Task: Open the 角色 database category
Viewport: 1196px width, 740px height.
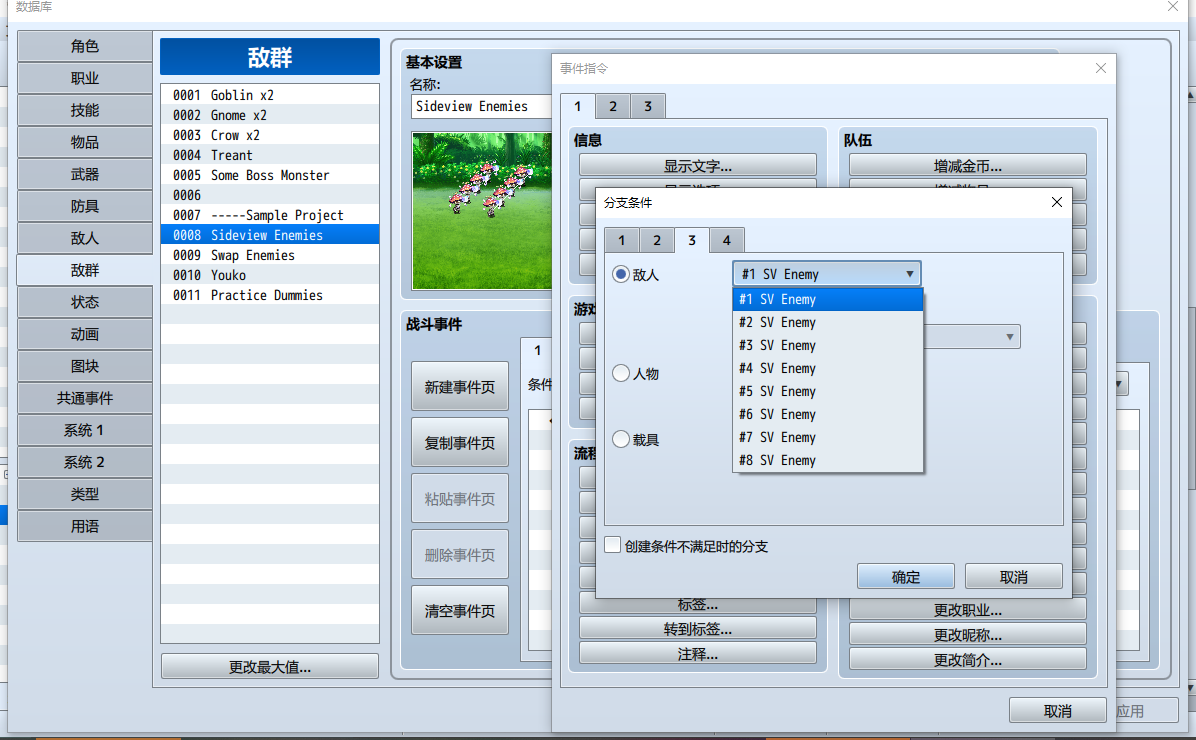Action: (x=85, y=46)
